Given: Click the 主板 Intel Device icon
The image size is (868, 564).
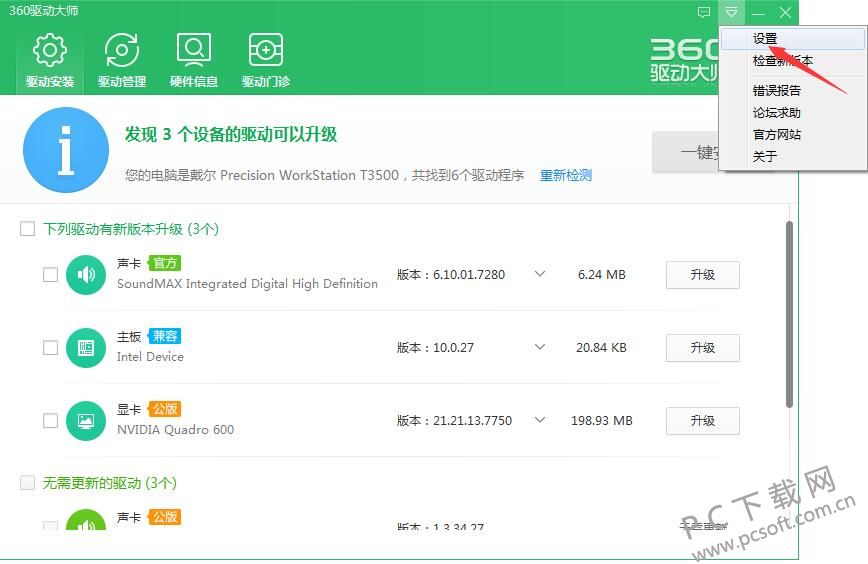Looking at the screenshot, I should 86,348.
